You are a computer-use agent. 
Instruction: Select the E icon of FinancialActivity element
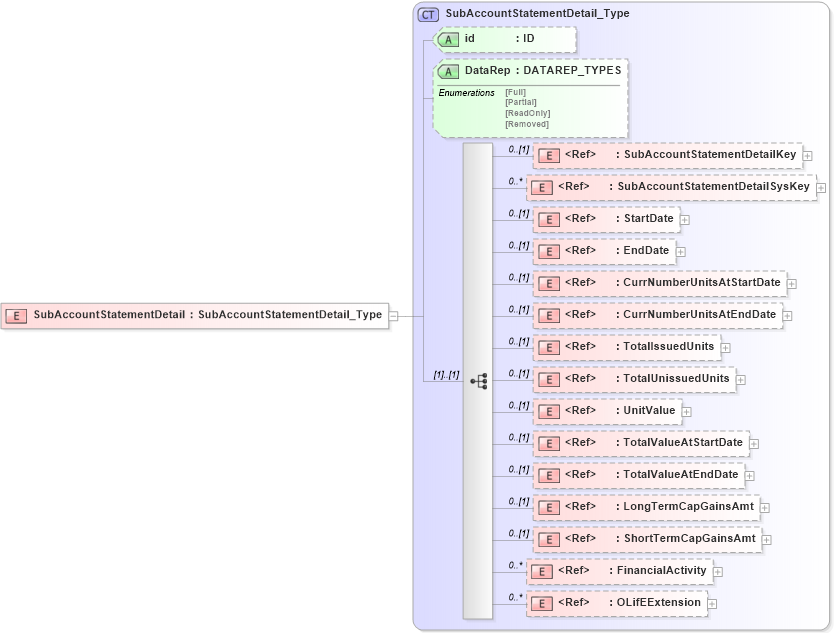pyautogui.click(x=542, y=571)
